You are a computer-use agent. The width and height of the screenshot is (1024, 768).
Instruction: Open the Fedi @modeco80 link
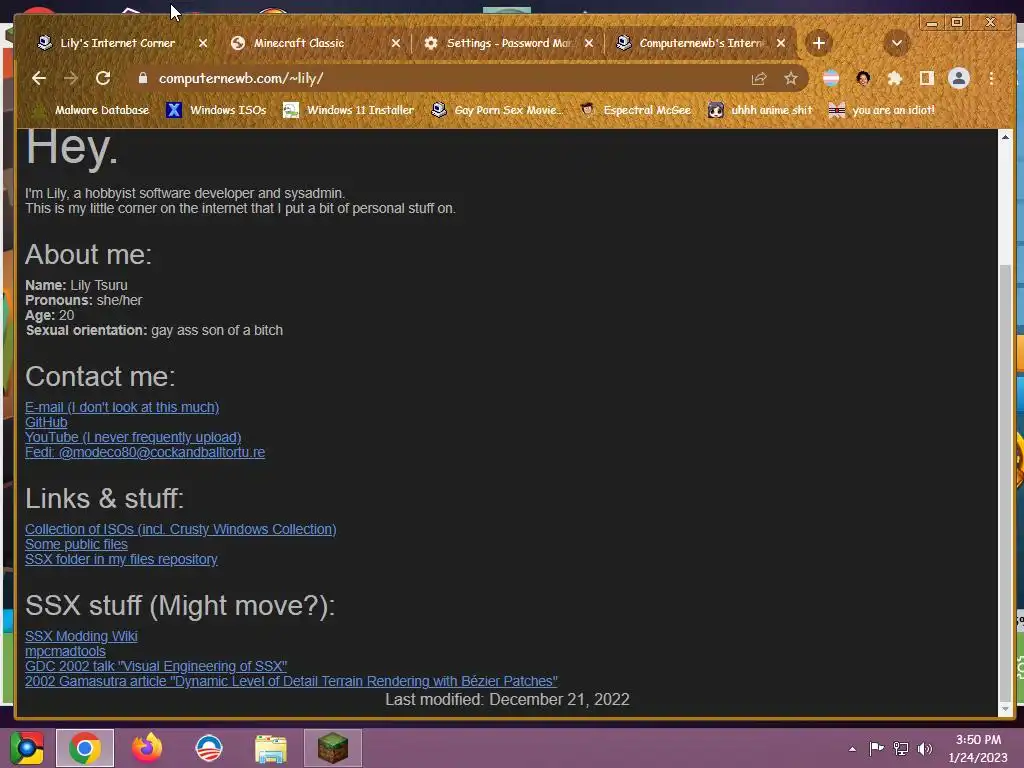[145, 452]
